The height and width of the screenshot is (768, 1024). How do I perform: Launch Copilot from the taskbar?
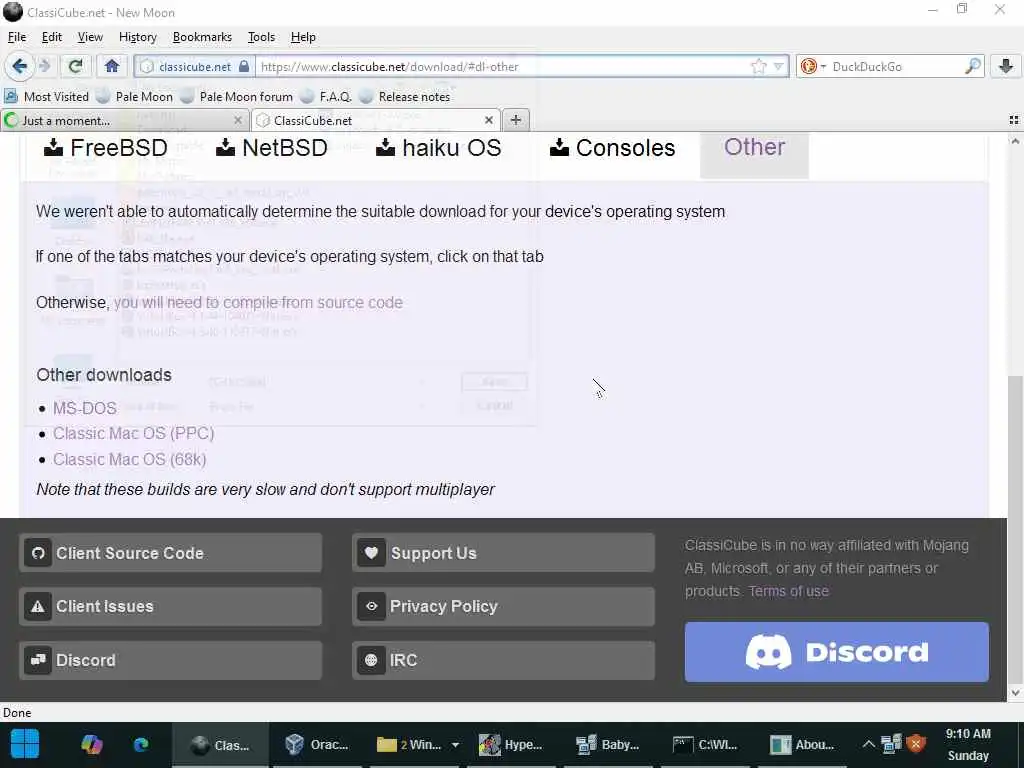tap(91, 744)
